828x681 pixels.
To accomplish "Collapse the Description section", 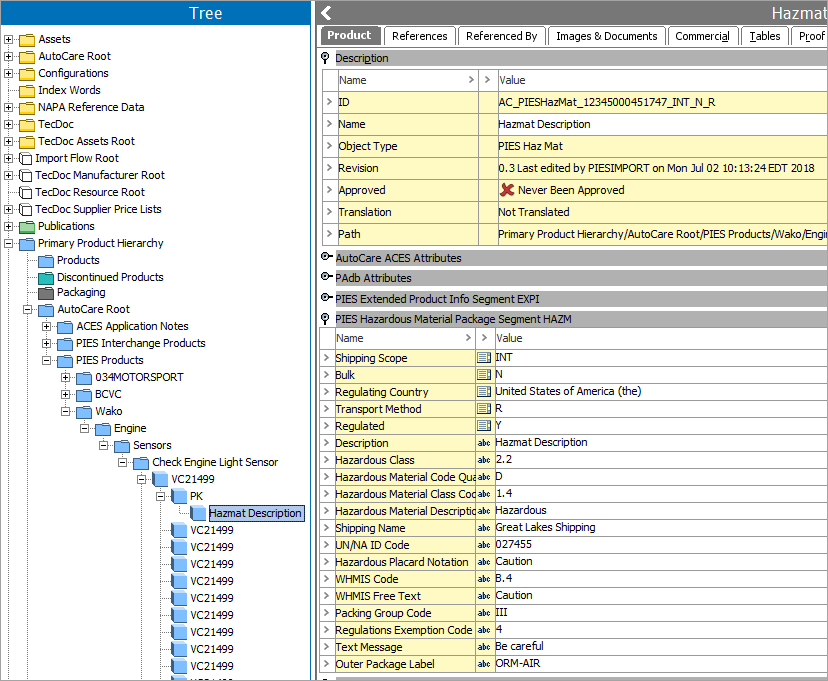I will [x=326, y=58].
